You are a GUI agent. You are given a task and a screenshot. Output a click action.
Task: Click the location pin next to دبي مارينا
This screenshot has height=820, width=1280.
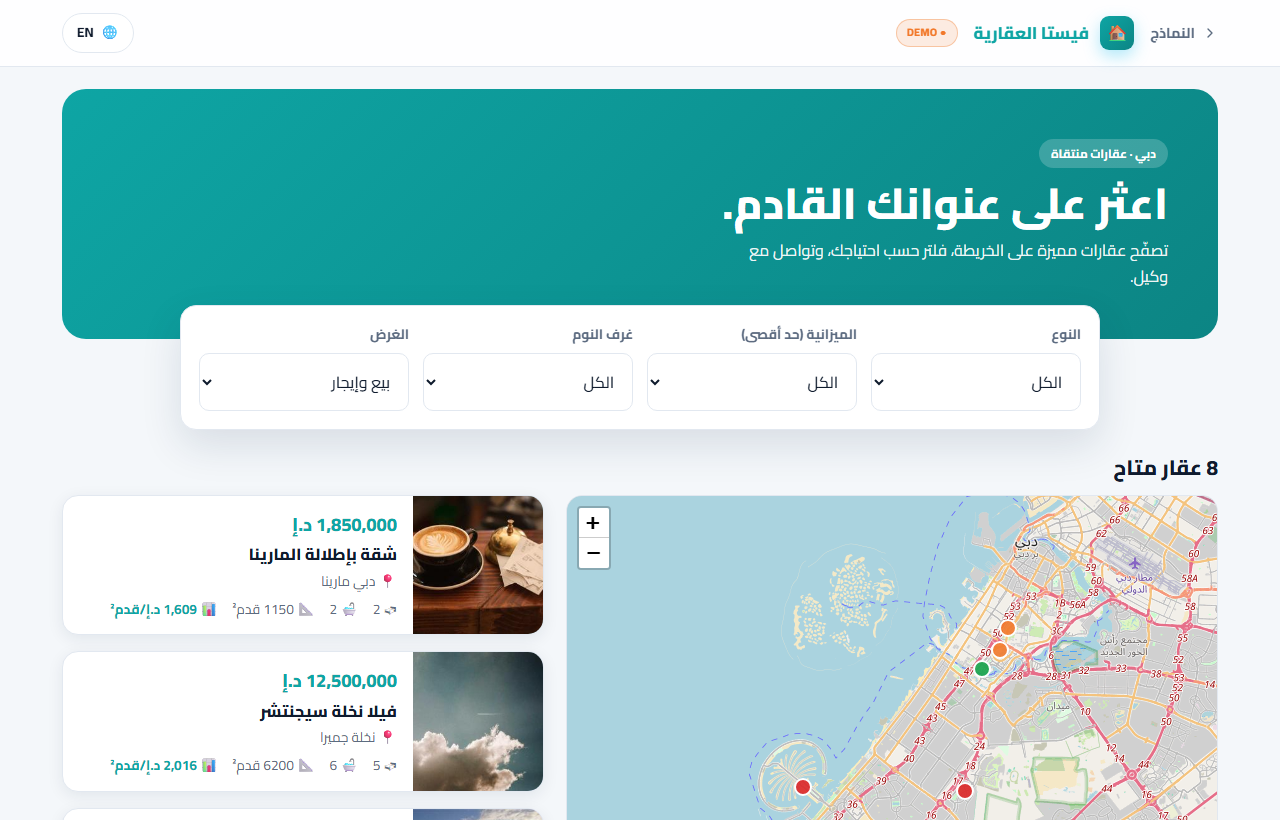pyautogui.click(x=389, y=581)
